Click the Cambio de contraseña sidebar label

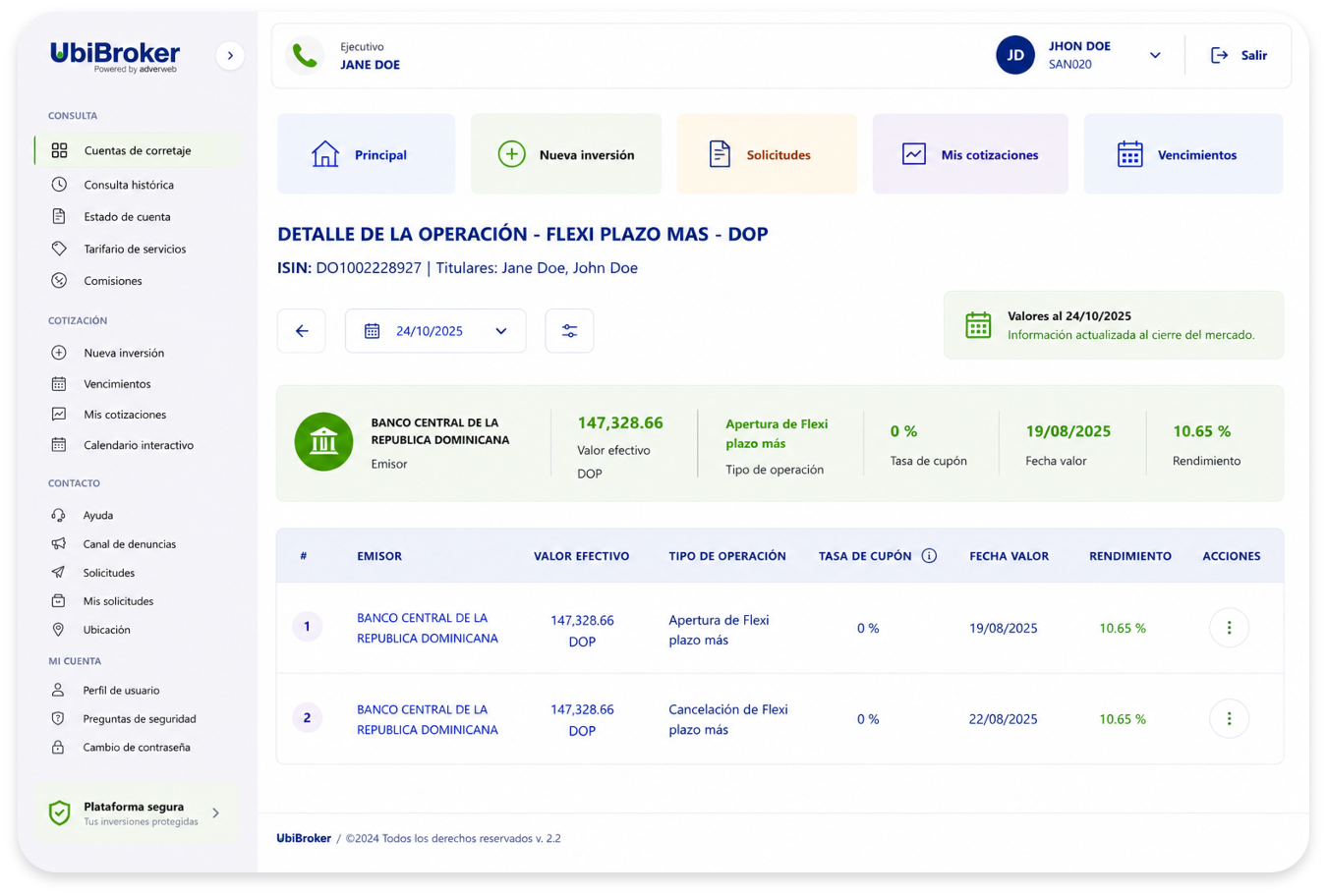137,747
